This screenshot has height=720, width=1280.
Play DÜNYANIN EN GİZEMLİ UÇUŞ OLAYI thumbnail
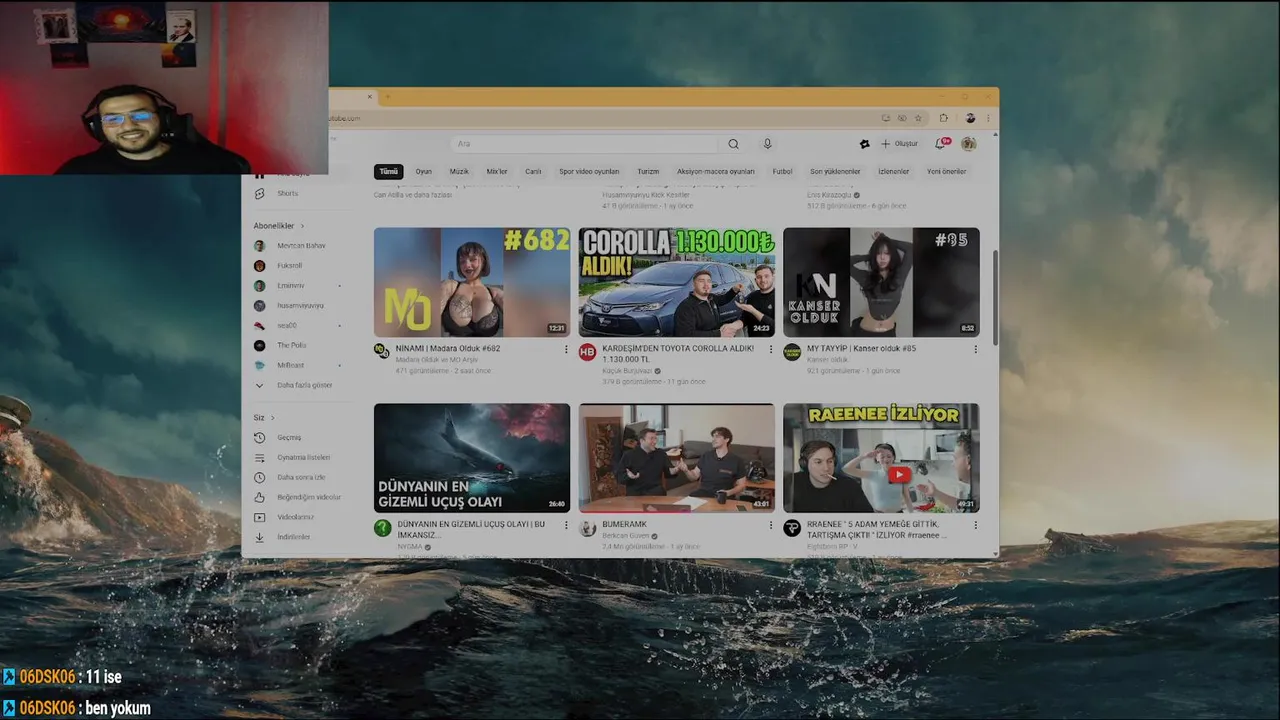click(x=472, y=458)
